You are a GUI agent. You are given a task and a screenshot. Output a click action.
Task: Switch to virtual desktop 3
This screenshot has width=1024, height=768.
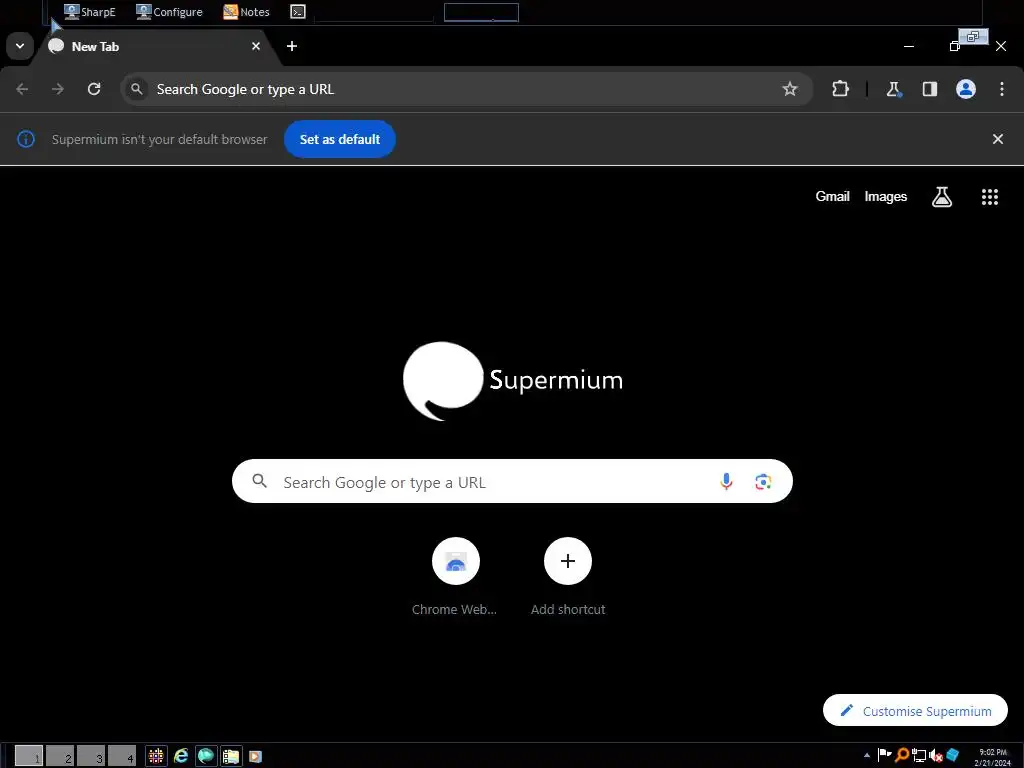[x=91, y=756]
